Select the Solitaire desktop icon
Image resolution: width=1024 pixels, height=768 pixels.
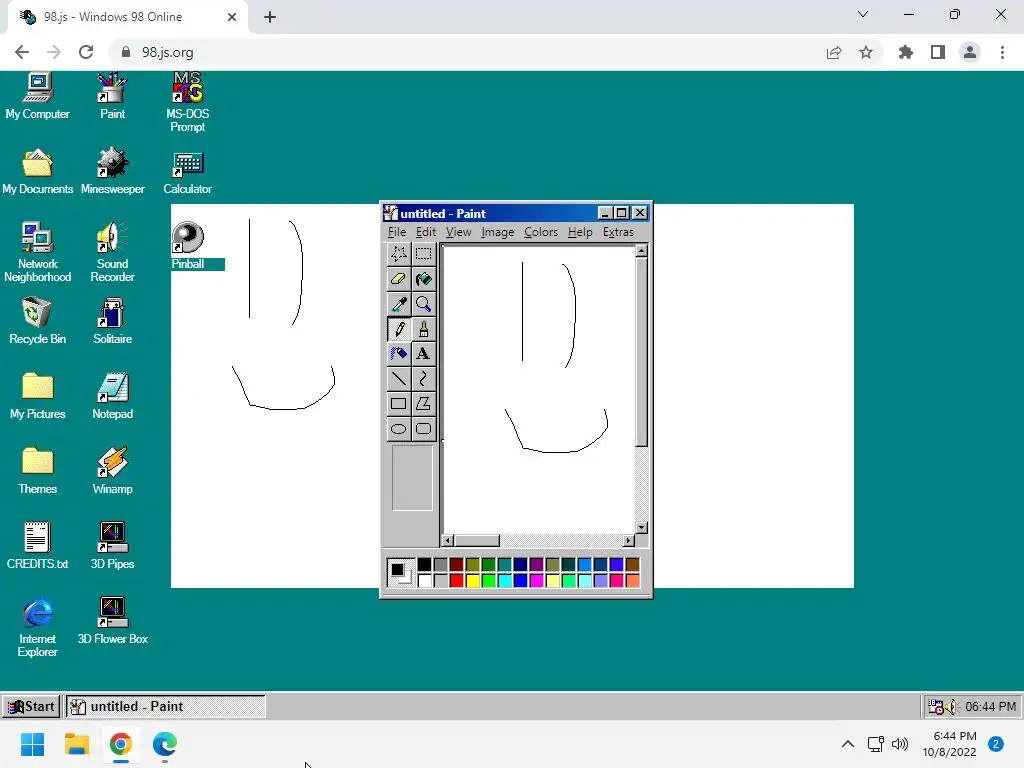[112, 321]
